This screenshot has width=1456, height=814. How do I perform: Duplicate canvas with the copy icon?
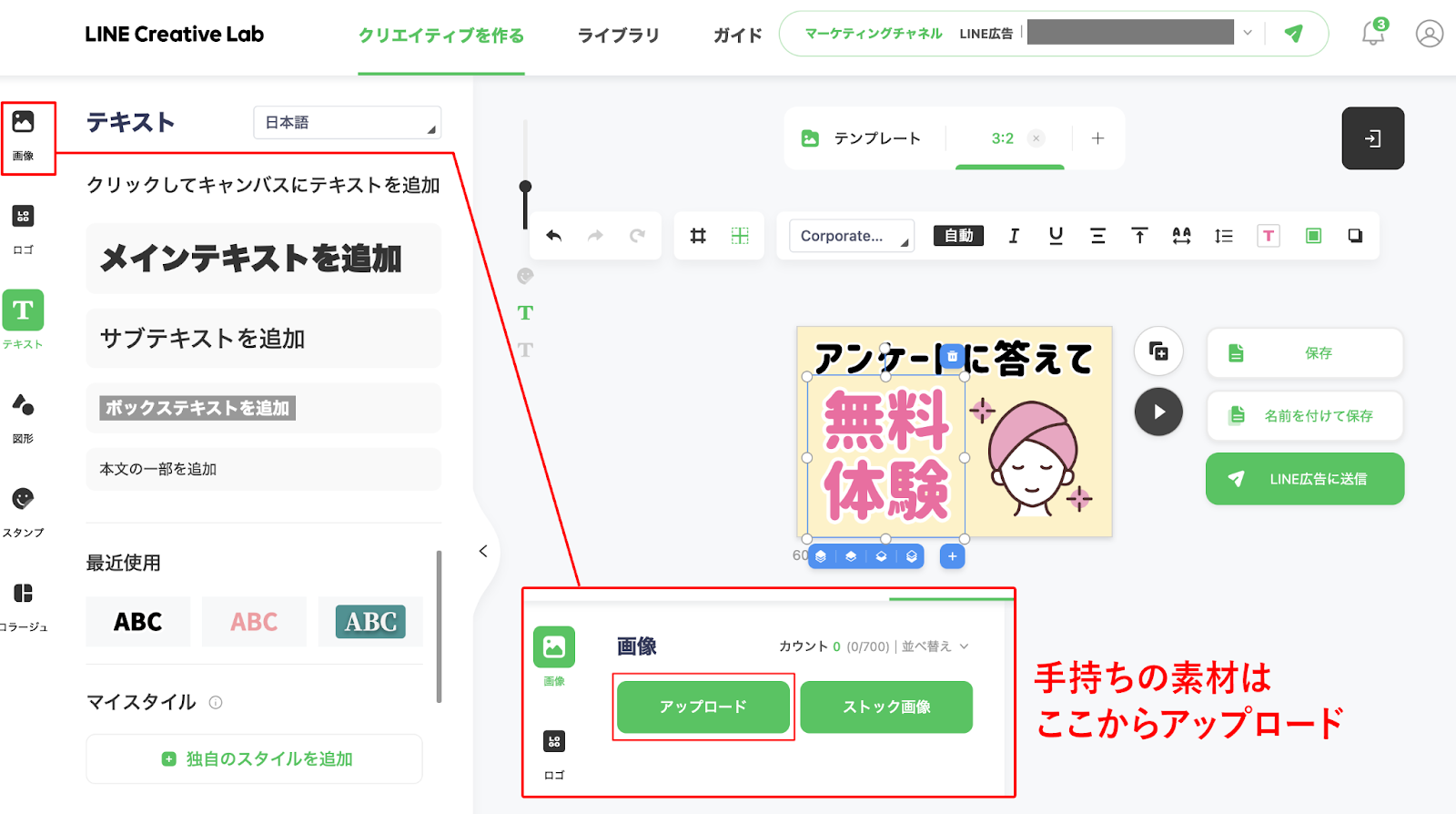click(1158, 351)
